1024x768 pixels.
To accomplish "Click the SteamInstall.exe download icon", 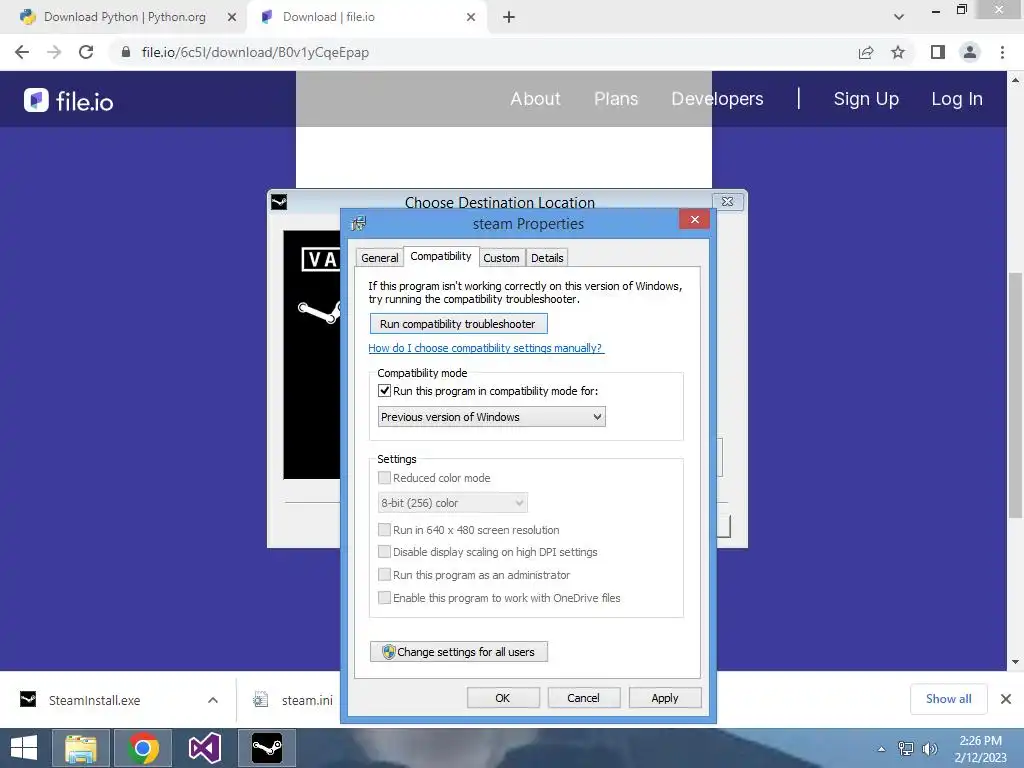I will tap(28, 699).
